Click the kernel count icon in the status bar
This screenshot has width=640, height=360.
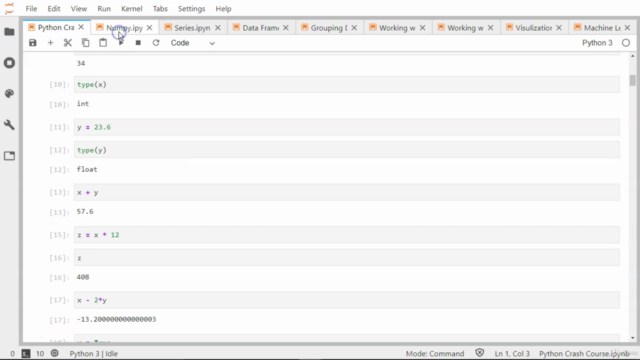point(54,353)
